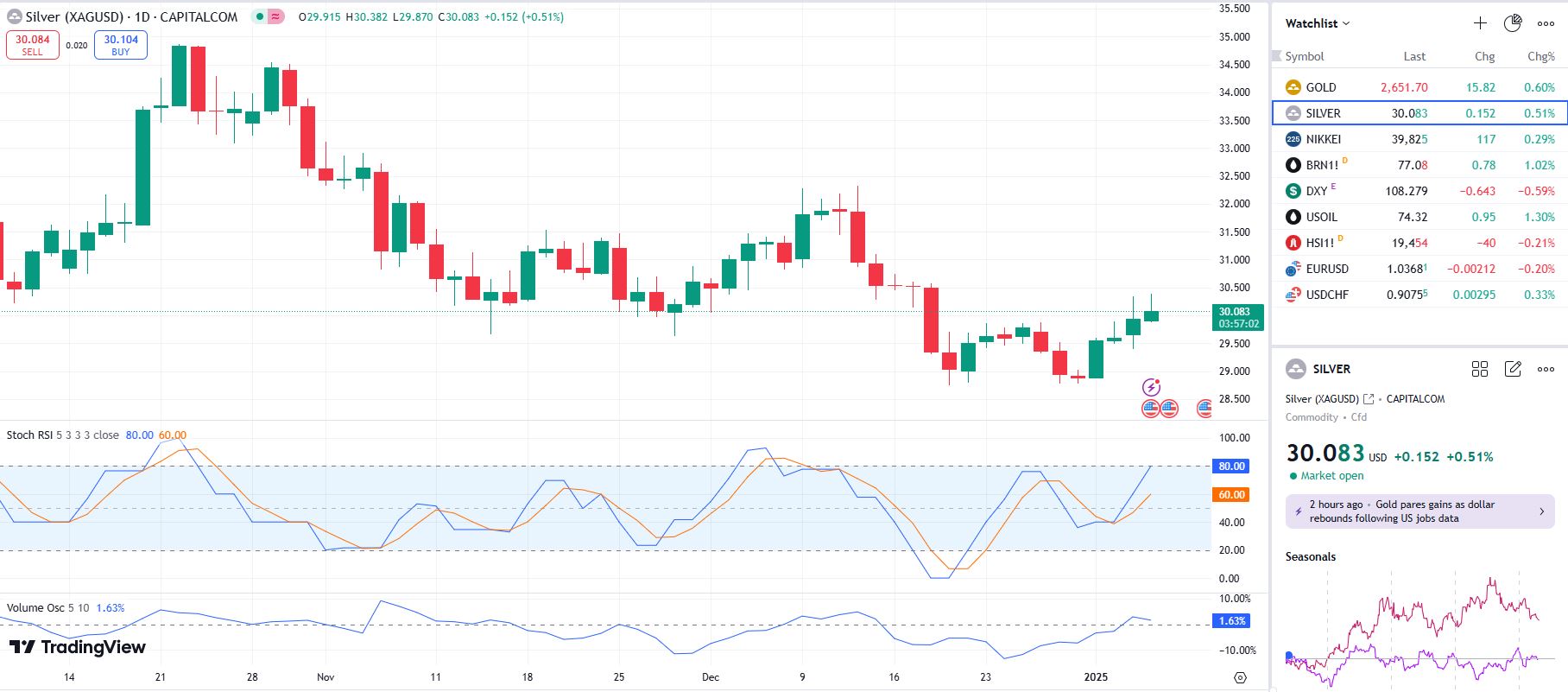Sort watchlist by Chg column header
This screenshot has width=1568, height=692.
pyautogui.click(x=1484, y=56)
